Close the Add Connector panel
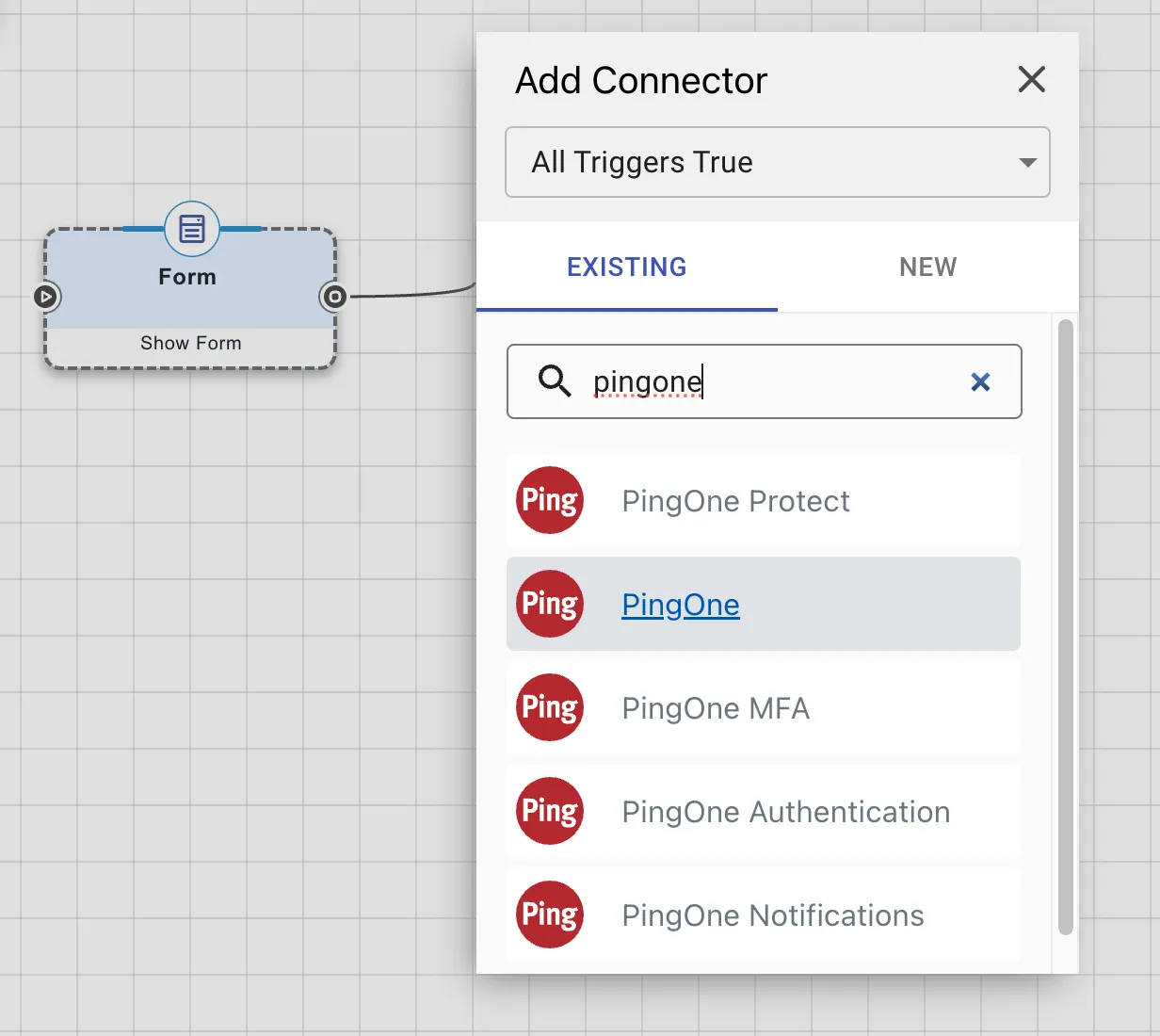 (1032, 80)
